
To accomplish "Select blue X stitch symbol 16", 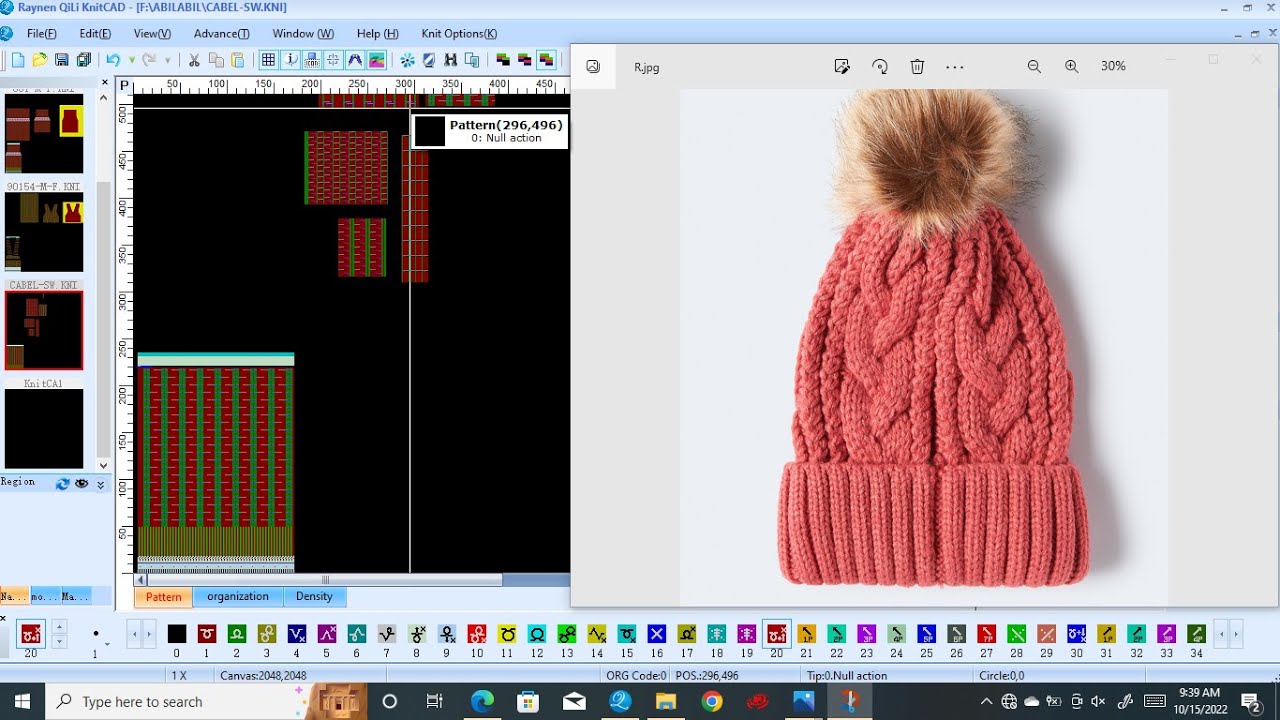I will click(656, 633).
